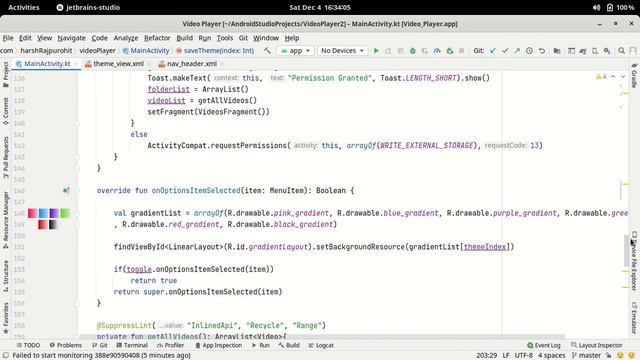This screenshot has height=360, width=640.
Task: Click the lock read-only icon in status bar
Action: 608,356
